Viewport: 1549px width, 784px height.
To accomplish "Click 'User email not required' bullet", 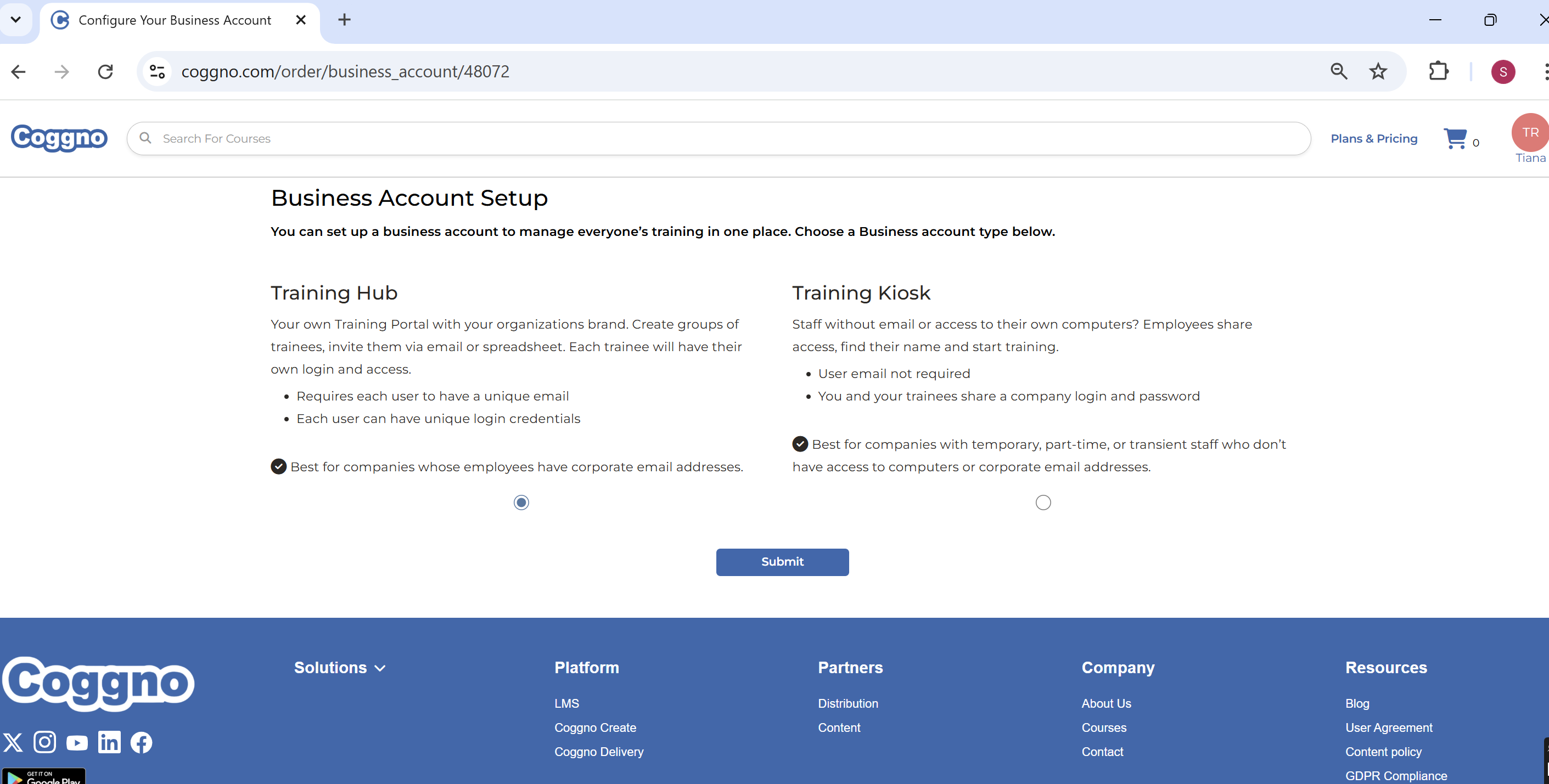I will [894, 374].
